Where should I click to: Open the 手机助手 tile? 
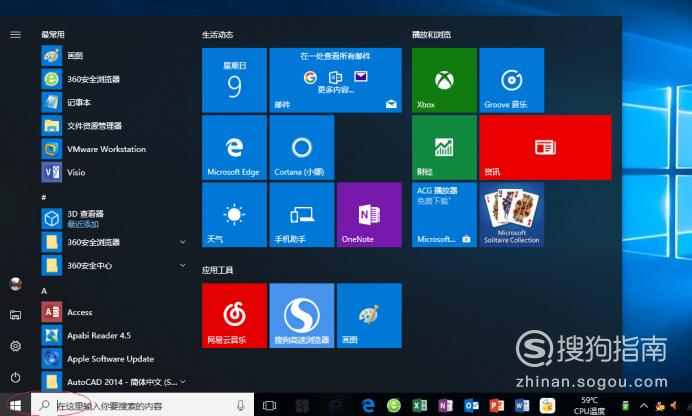point(302,215)
